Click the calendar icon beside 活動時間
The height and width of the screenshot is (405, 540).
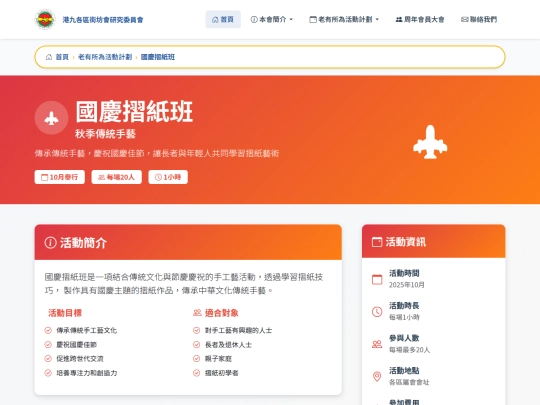(x=377, y=279)
